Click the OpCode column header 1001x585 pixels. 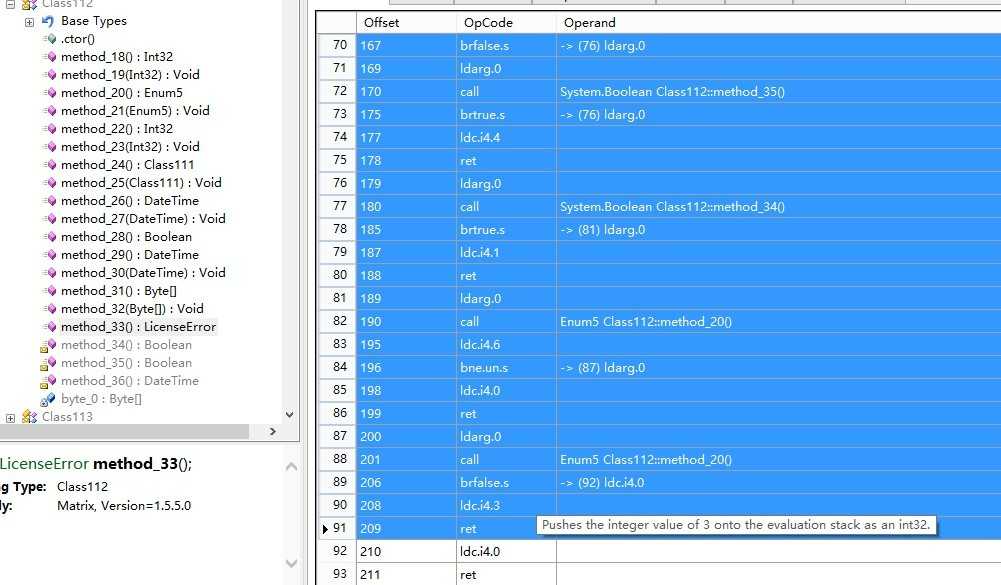506,22
